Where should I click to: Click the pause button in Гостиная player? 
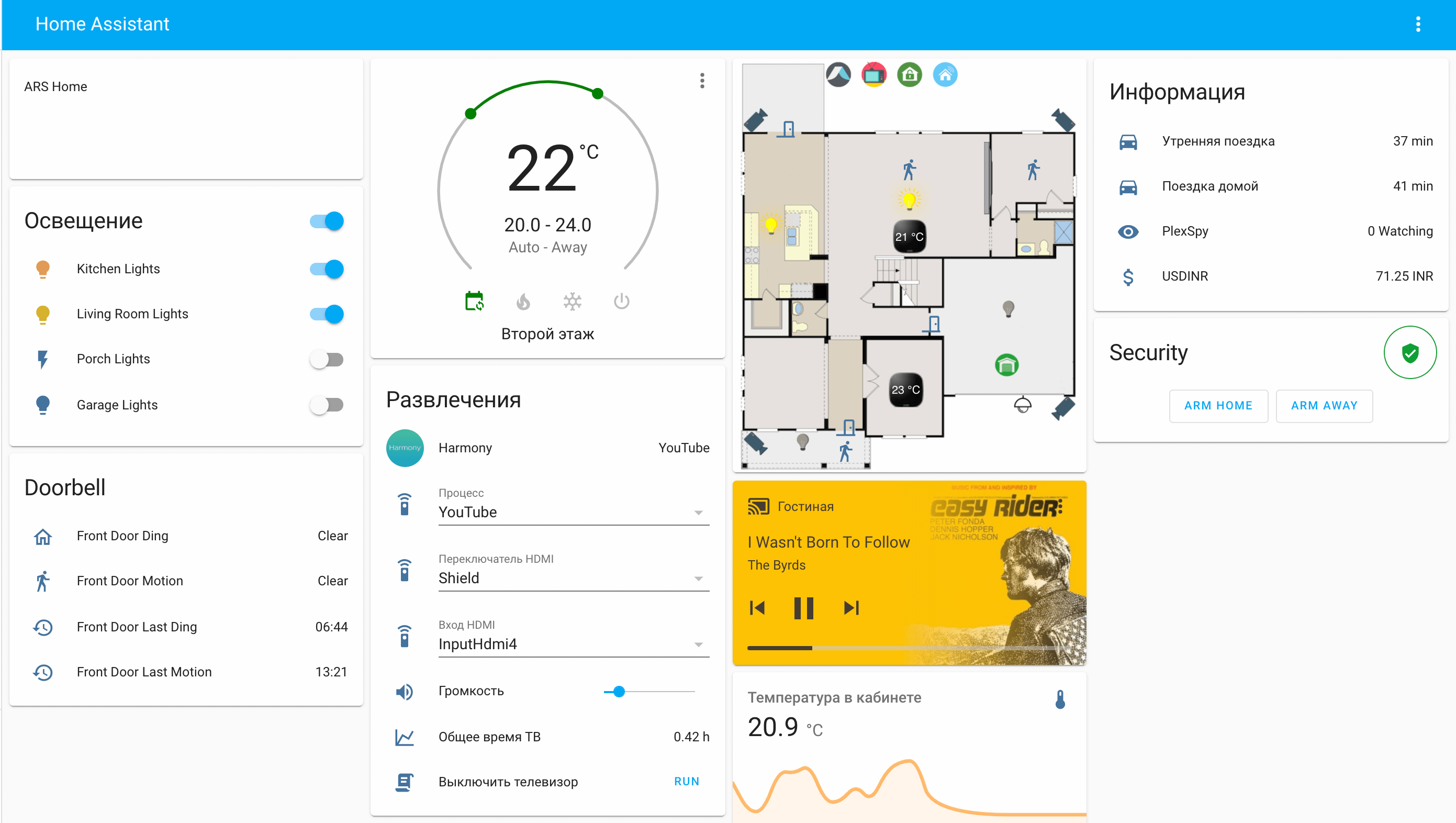(805, 608)
